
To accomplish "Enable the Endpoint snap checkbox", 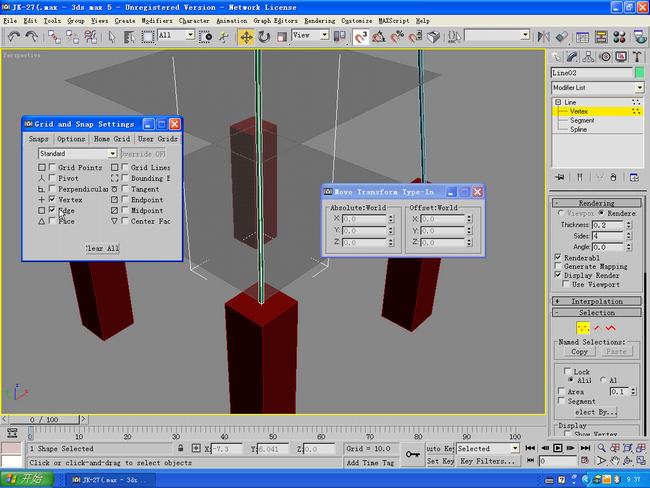I will click(125, 199).
